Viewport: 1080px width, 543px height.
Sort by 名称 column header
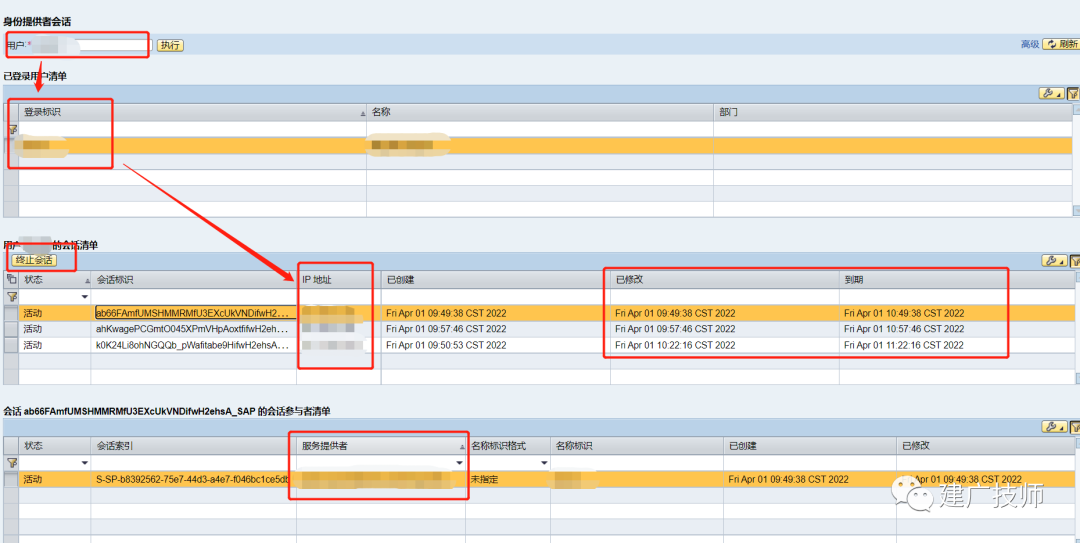(539, 112)
